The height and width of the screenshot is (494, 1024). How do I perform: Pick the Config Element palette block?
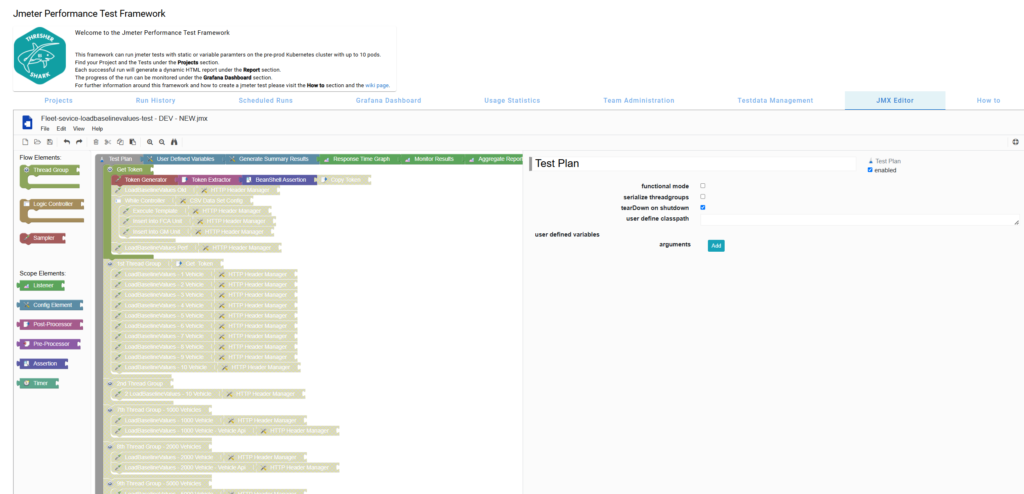coord(51,305)
